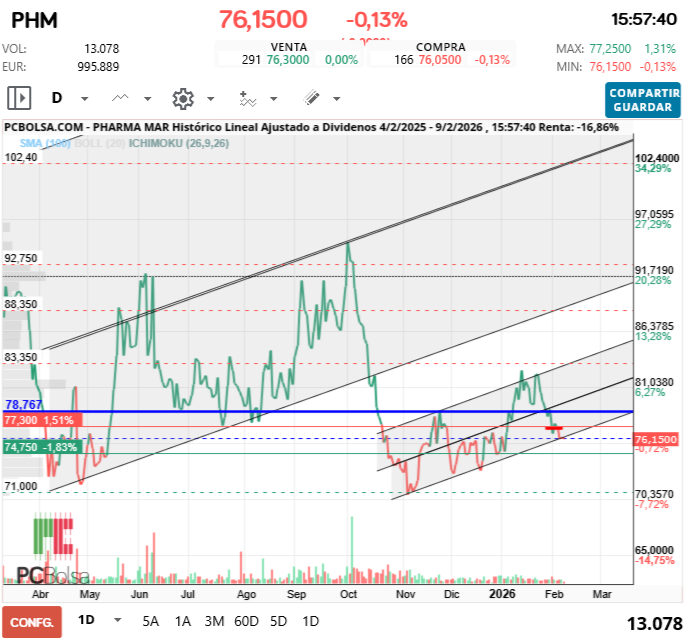Image resolution: width=696 pixels, height=643 pixels.
Task: Select the 60D time range
Action: point(246,621)
